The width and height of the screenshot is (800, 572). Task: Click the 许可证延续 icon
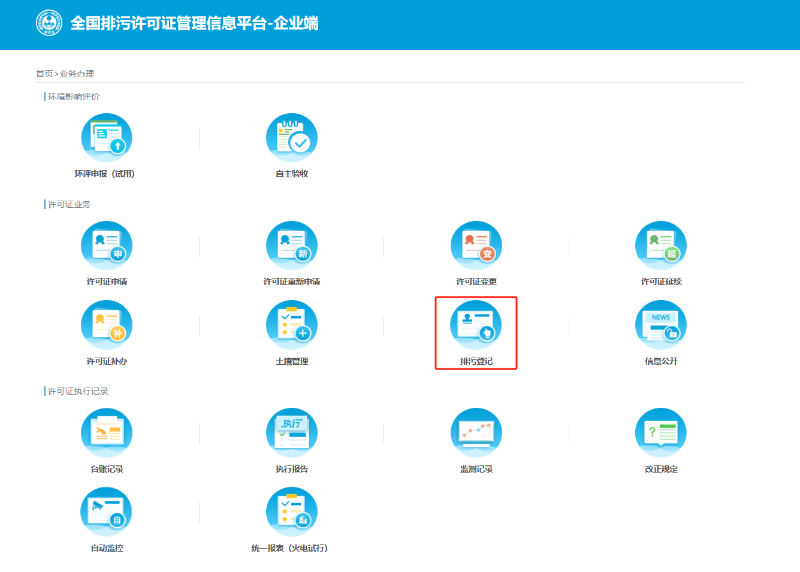pos(660,247)
